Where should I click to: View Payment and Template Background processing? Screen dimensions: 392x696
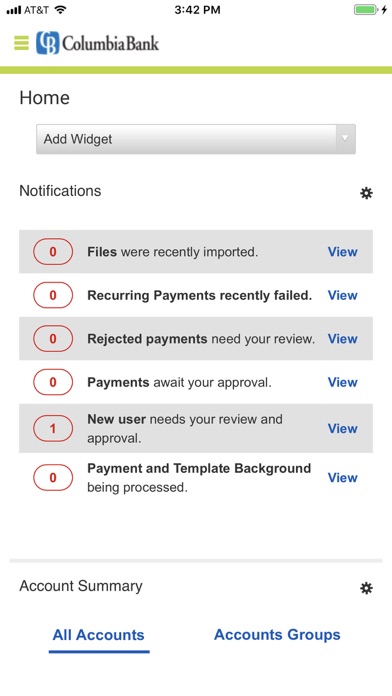click(x=342, y=478)
